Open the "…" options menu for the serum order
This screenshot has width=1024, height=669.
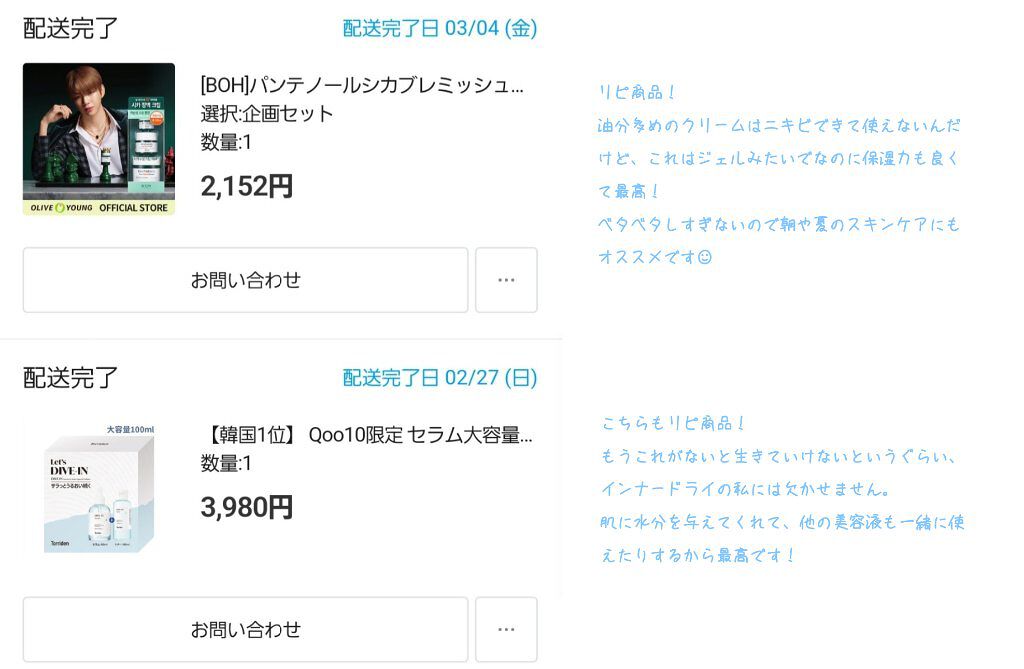click(x=507, y=630)
